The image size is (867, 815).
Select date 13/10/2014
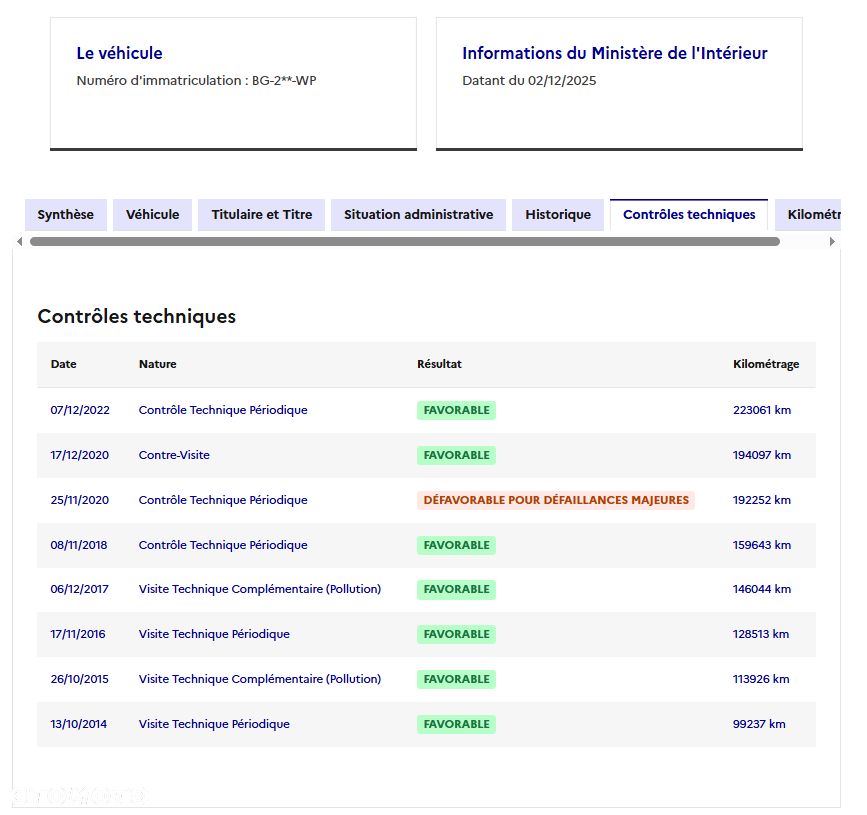click(x=79, y=724)
